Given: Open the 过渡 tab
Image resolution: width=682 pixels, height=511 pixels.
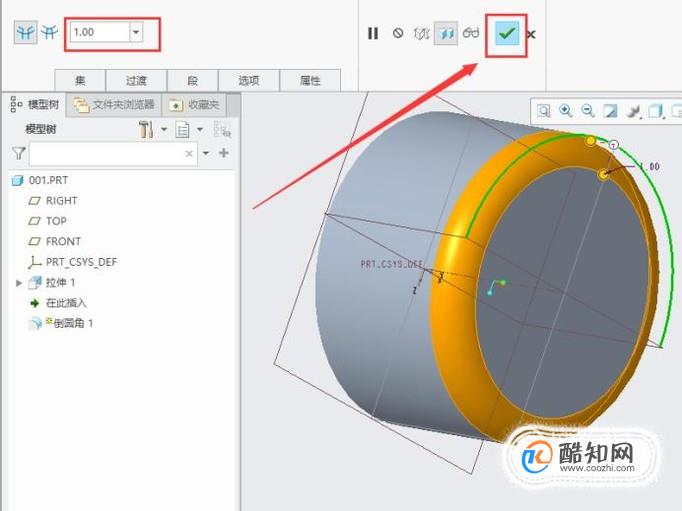Looking at the screenshot, I should (137, 80).
